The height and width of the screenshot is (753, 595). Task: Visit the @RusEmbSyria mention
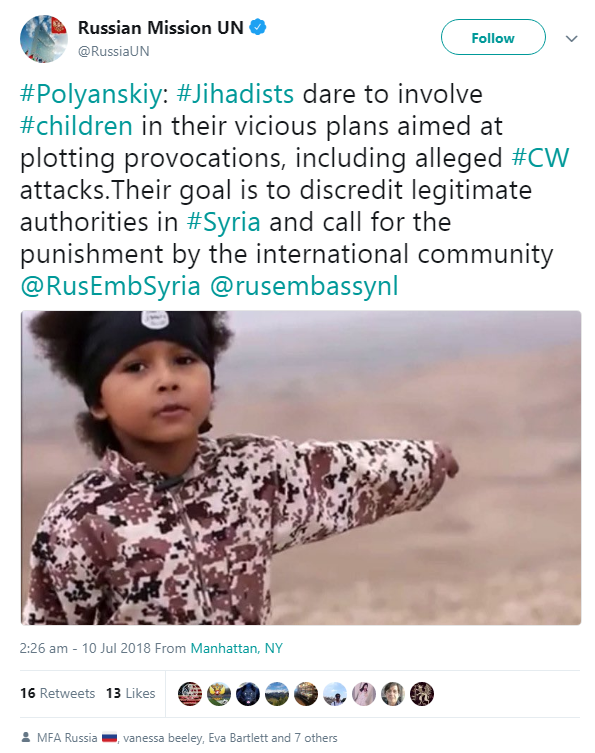click(x=110, y=286)
